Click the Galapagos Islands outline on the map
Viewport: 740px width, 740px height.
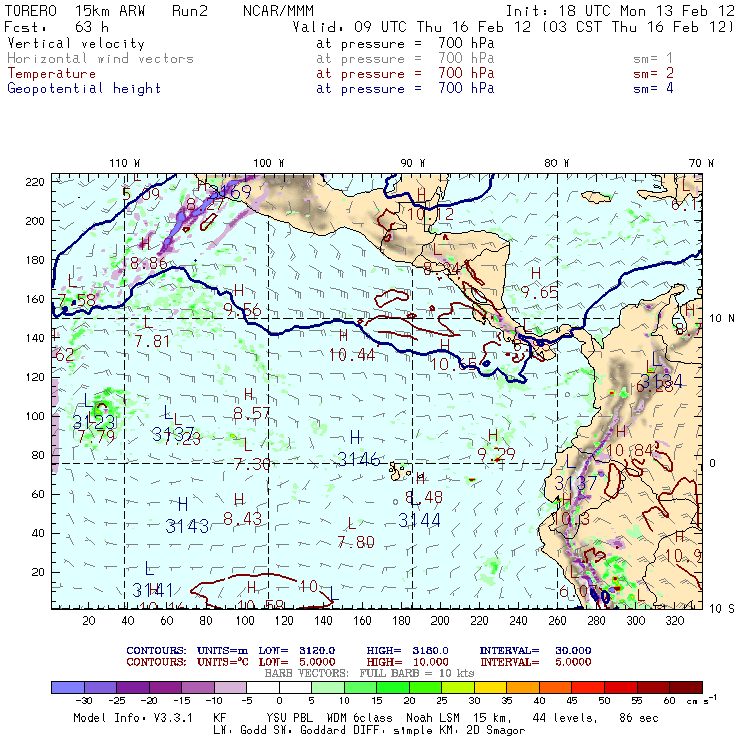400,471
